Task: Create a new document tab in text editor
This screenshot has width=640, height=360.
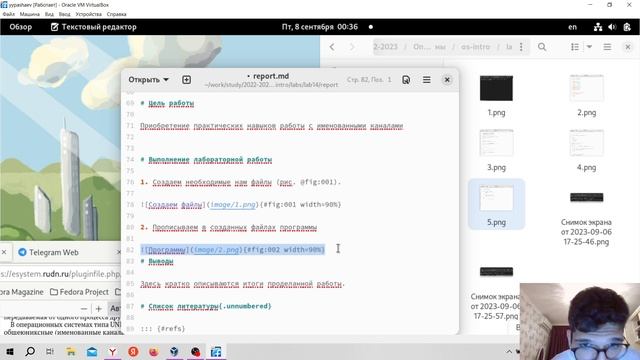Action: (x=187, y=80)
